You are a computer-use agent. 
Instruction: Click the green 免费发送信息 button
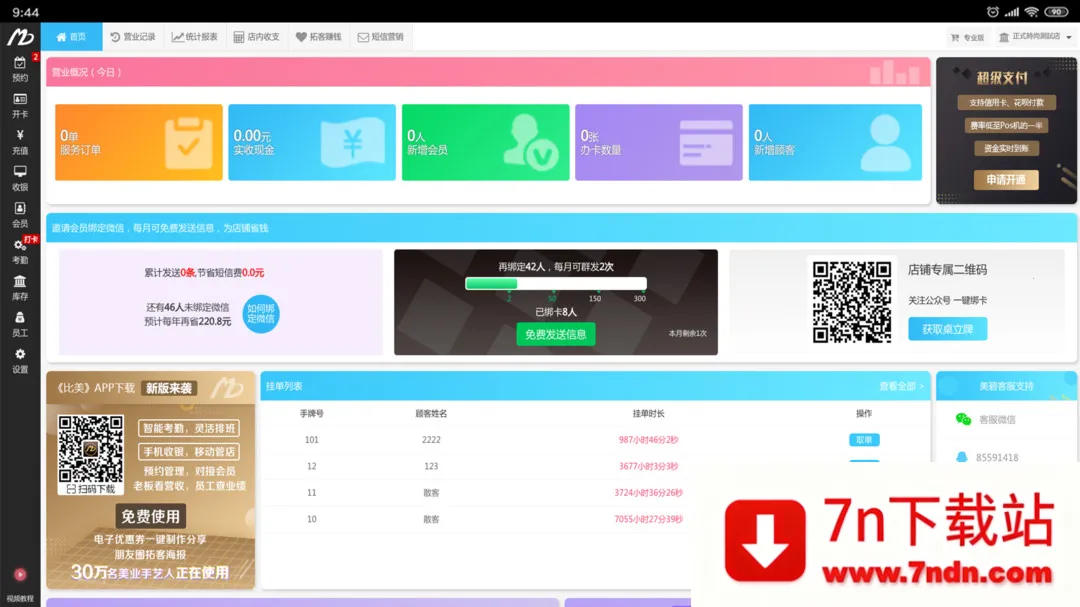555,334
